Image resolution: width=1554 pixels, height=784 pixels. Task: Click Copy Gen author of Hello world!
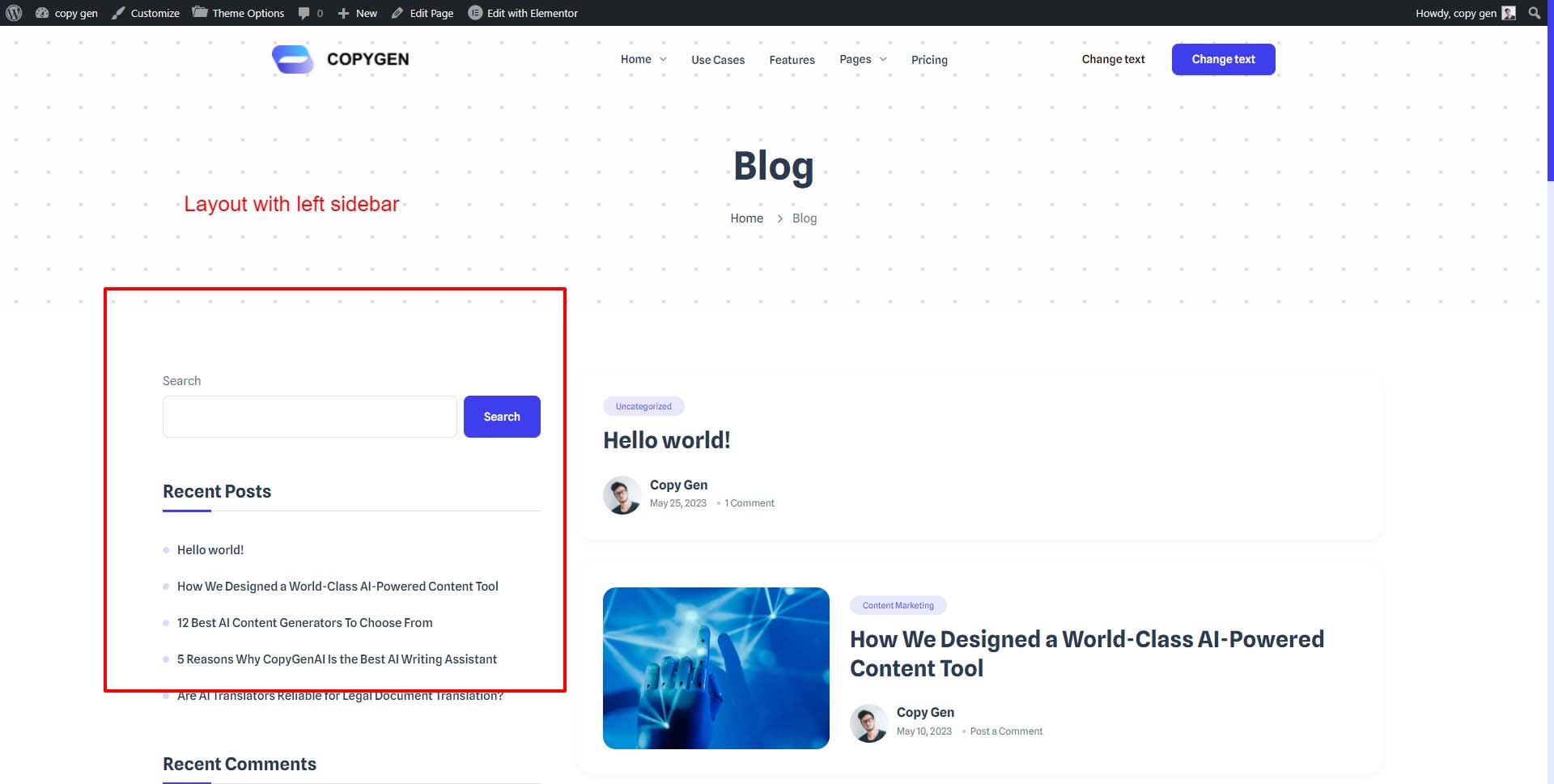point(678,485)
